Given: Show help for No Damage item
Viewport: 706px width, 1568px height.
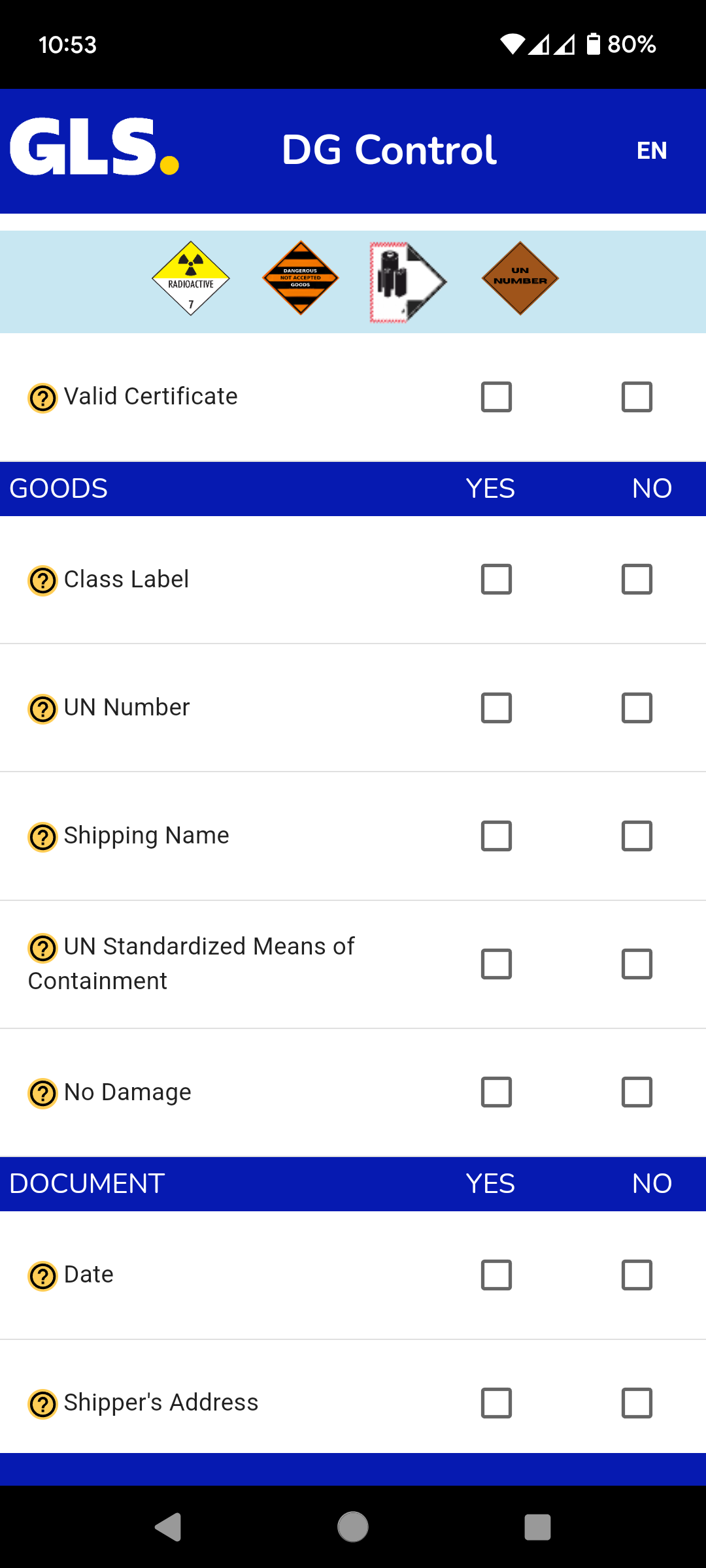Looking at the screenshot, I should point(43,1093).
